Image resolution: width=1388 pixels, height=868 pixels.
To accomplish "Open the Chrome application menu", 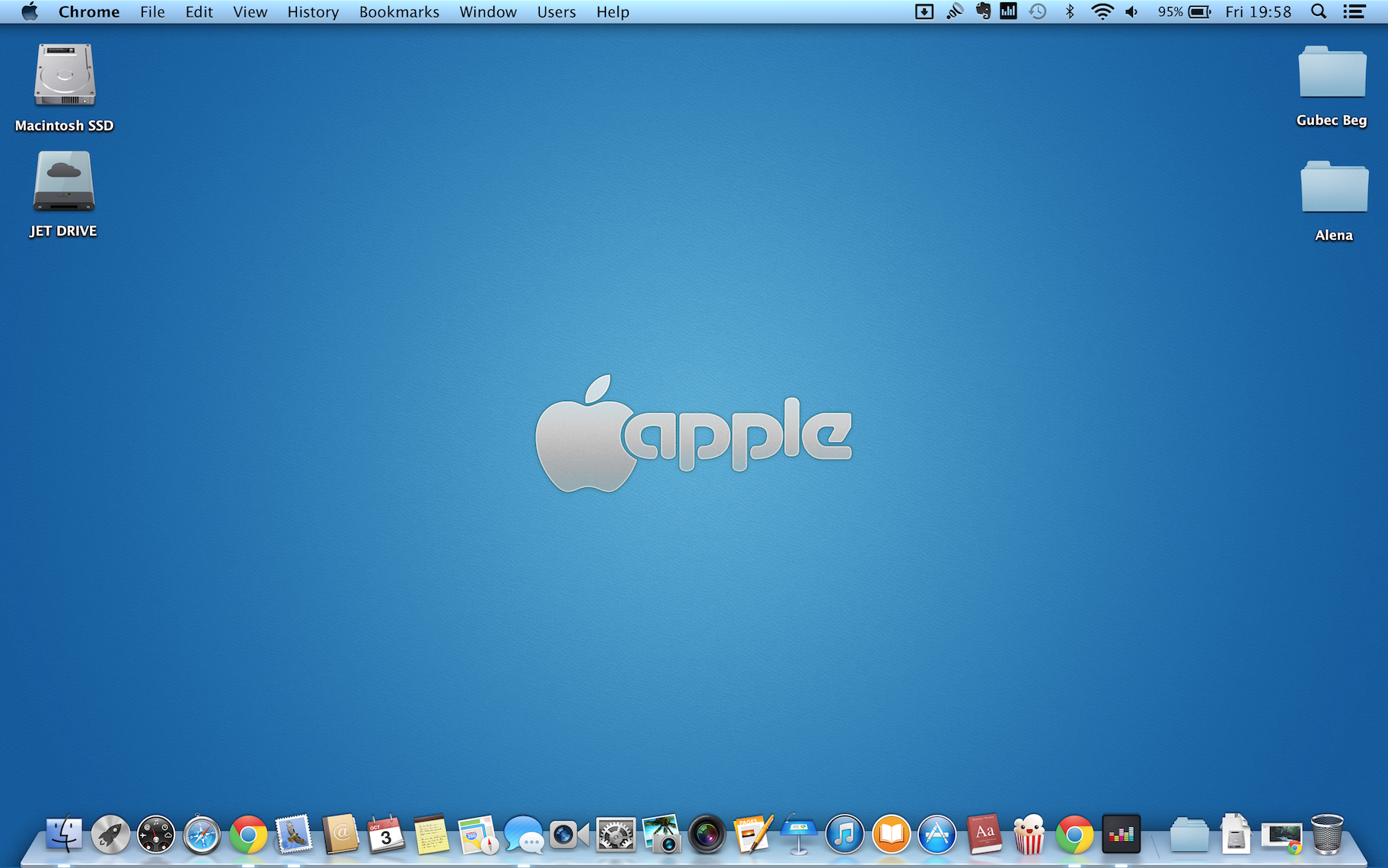I will coord(89,11).
